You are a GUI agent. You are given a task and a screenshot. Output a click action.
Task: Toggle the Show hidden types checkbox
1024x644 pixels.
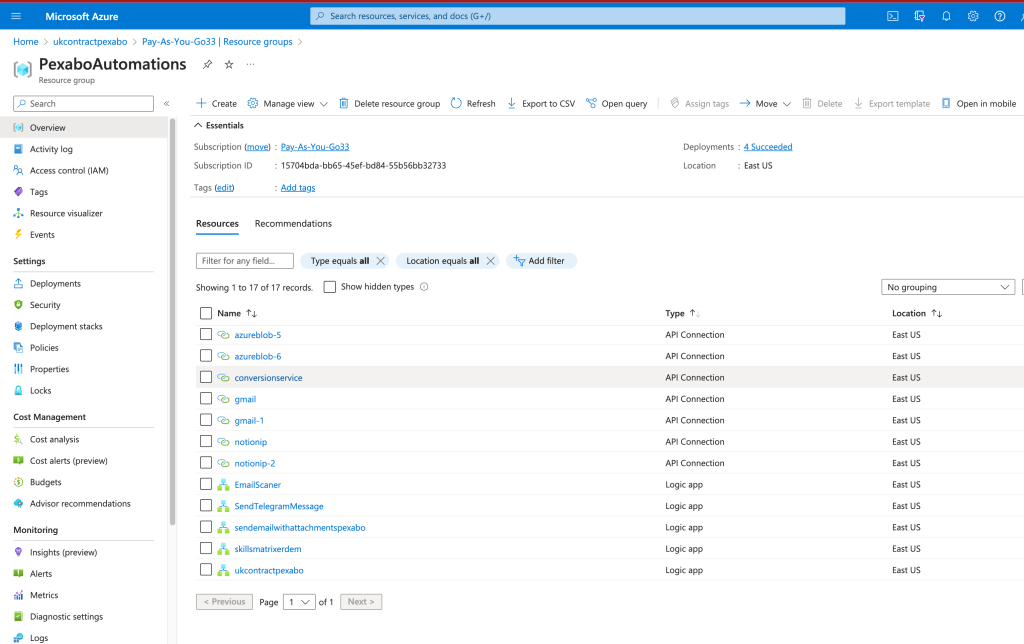click(x=330, y=287)
